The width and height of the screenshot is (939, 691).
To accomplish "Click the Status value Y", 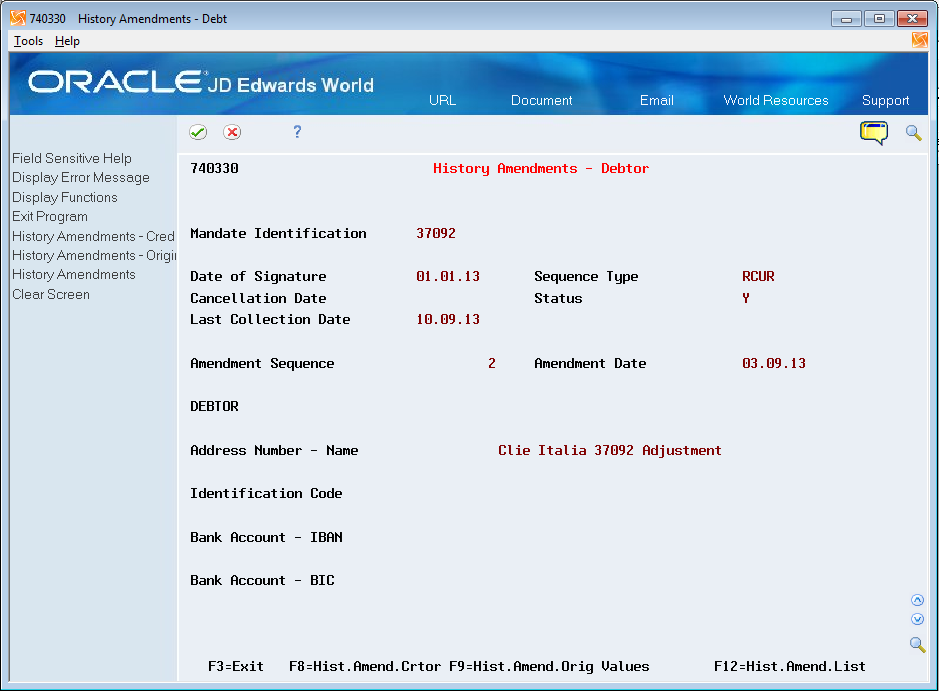I will point(746,298).
